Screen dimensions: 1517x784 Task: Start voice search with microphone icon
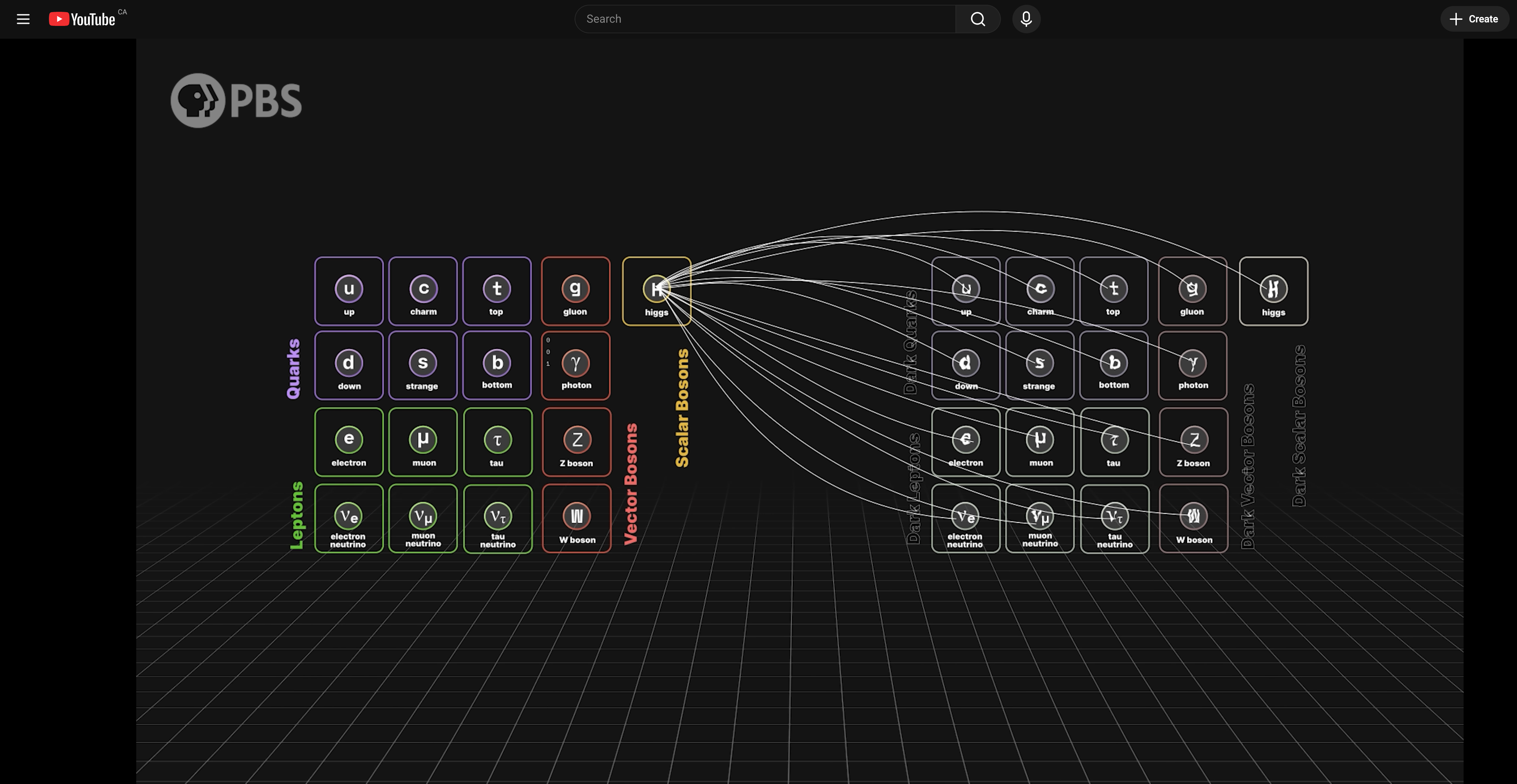click(1026, 19)
